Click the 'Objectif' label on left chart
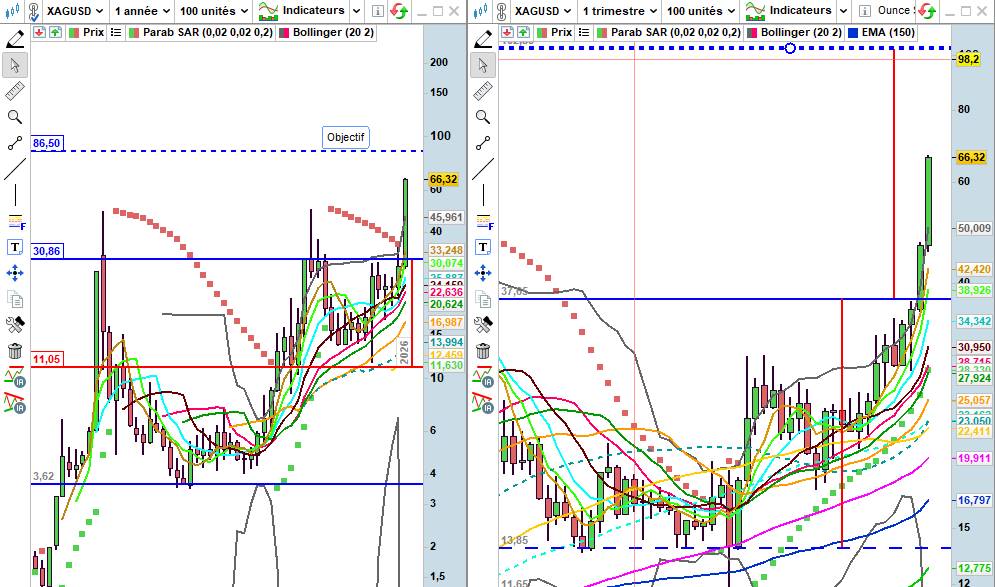995x587 pixels. (x=346, y=137)
